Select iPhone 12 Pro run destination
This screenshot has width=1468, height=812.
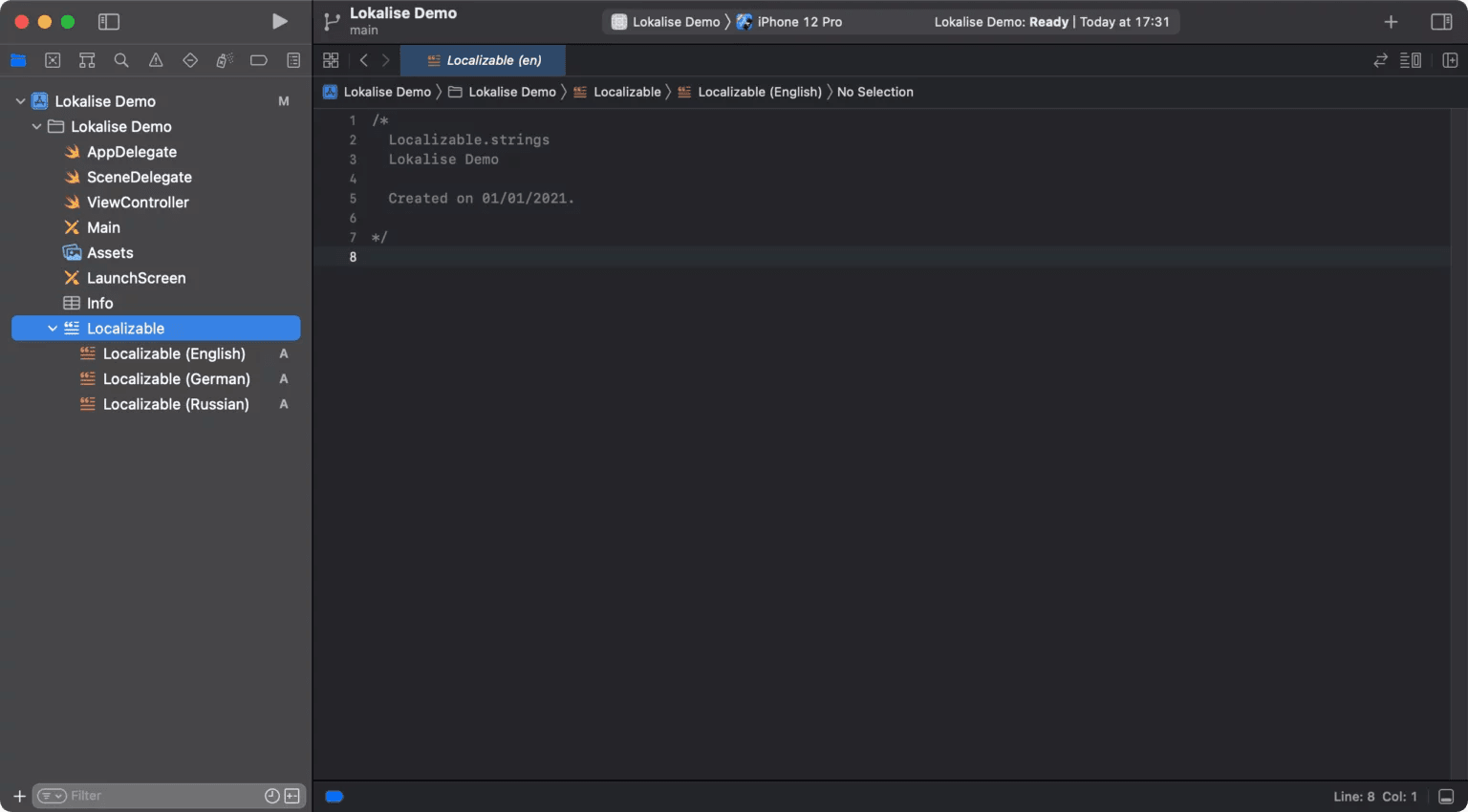(x=799, y=22)
